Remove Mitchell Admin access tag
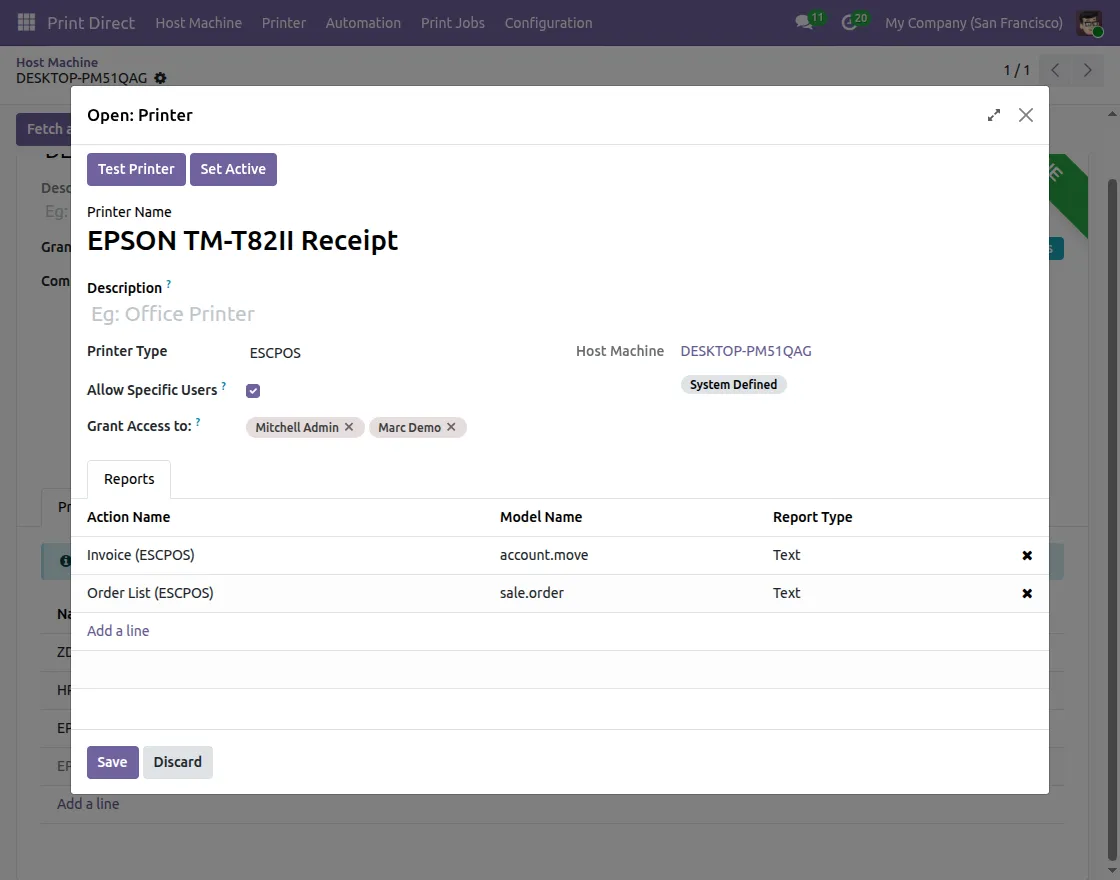This screenshot has width=1120, height=880. [x=349, y=427]
